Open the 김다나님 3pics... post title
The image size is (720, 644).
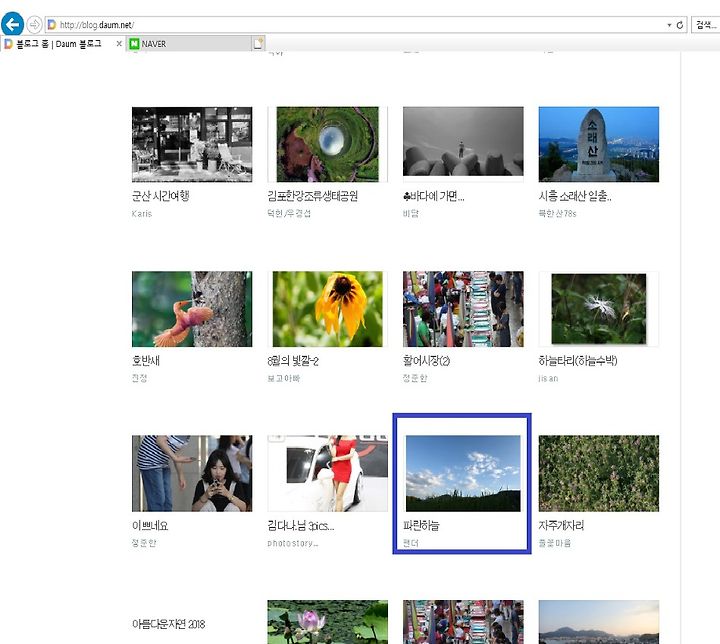click(301, 525)
